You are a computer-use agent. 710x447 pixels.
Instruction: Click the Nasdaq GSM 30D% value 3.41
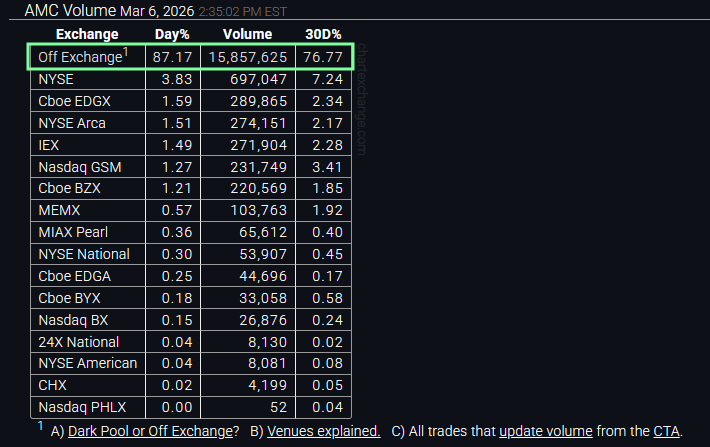[x=327, y=167]
